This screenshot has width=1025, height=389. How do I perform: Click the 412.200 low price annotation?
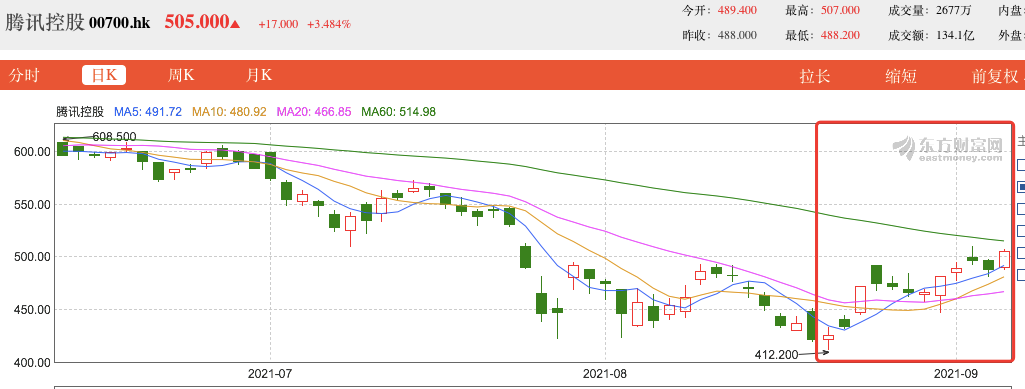777,355
